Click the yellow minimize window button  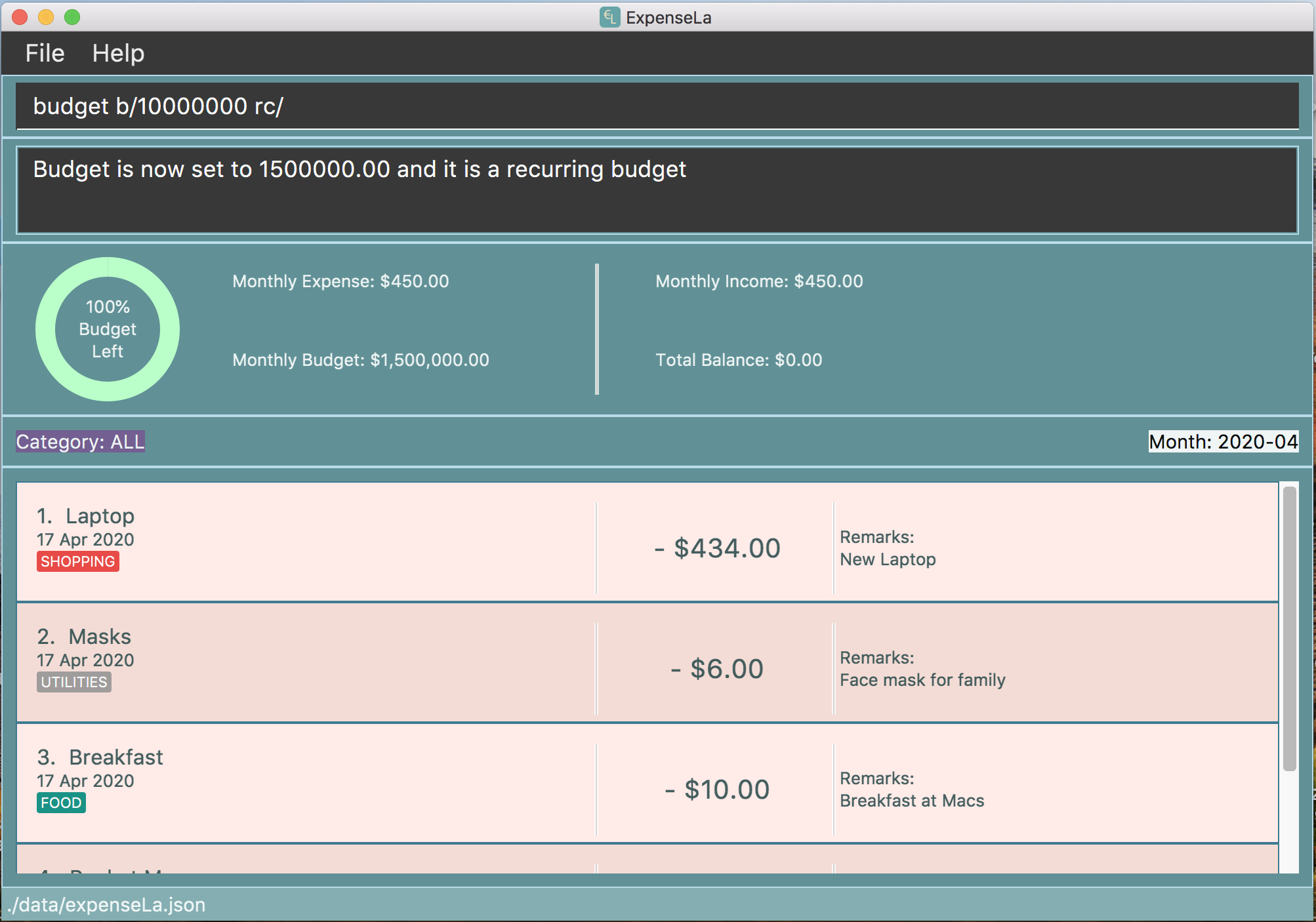point(46,17)
